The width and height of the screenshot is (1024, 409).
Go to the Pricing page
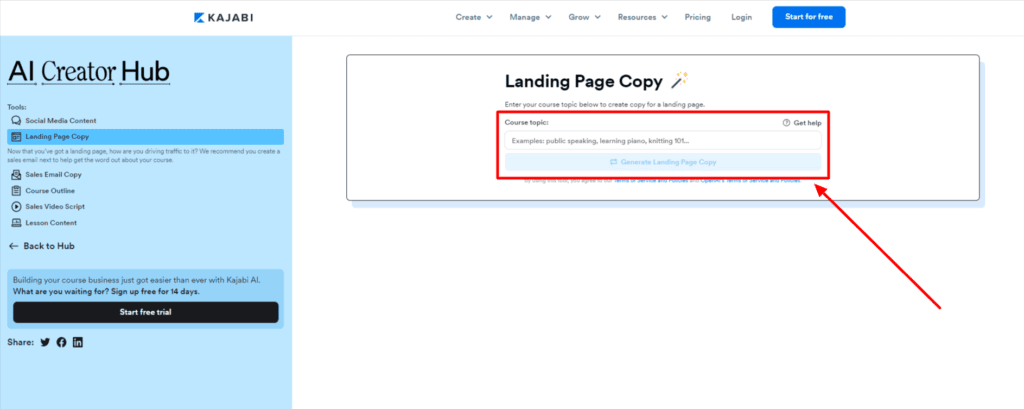tap(697, 18)
